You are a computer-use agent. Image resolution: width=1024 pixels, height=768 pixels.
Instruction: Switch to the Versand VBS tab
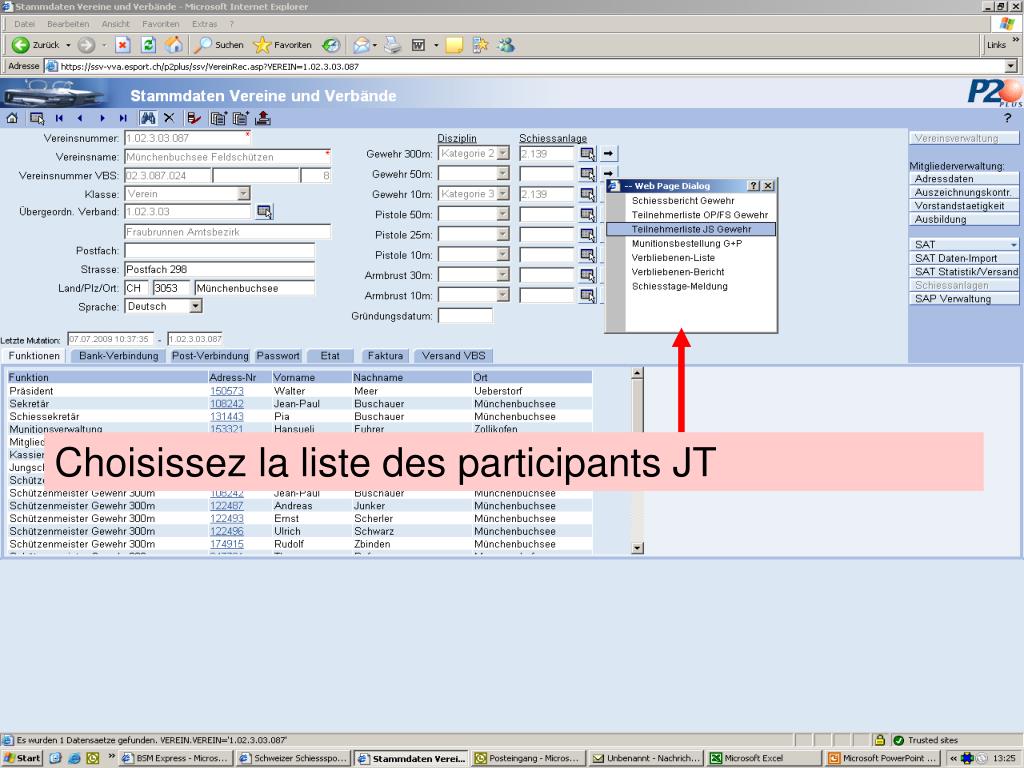pos(453,356)
